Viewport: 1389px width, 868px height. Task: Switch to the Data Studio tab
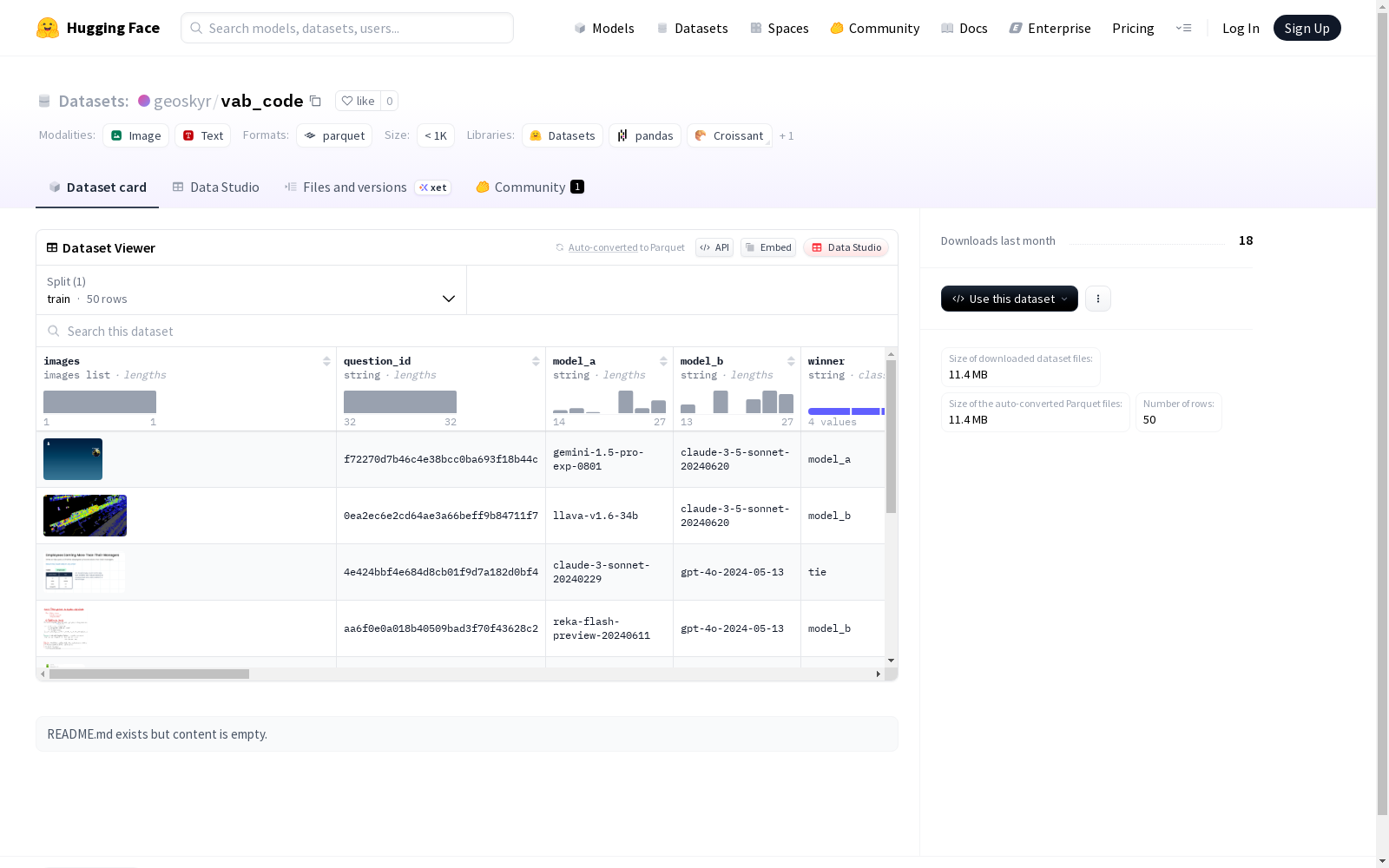pyautogui.click(x=215, y=187)
